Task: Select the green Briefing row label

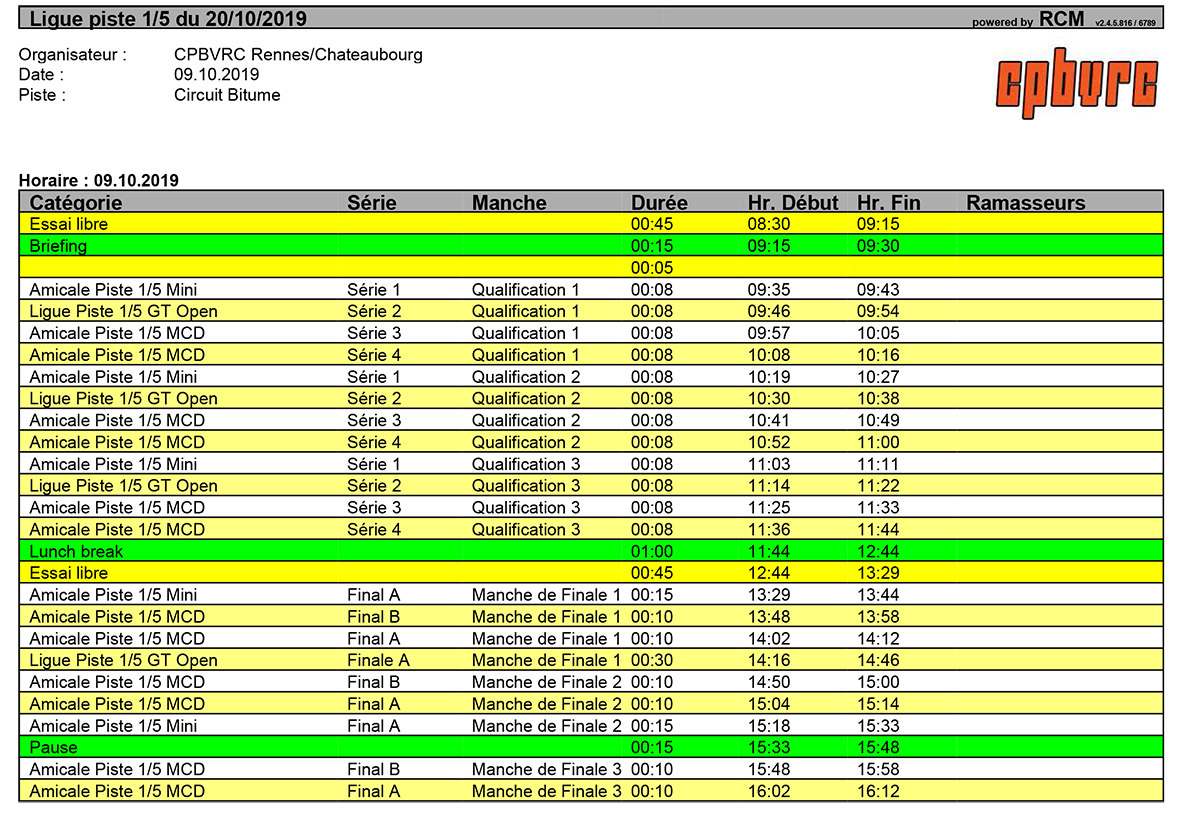Action: [x=58, y=246]
